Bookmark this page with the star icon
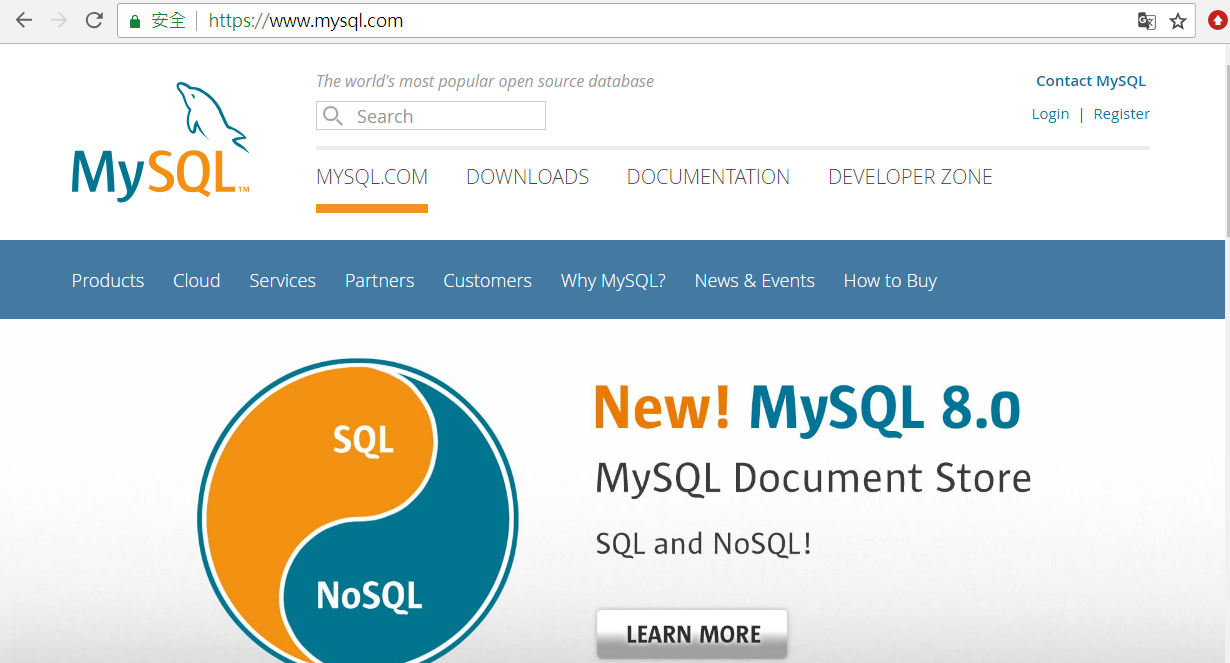Screen dimensions: 1230x663 tap(1178, 21)
